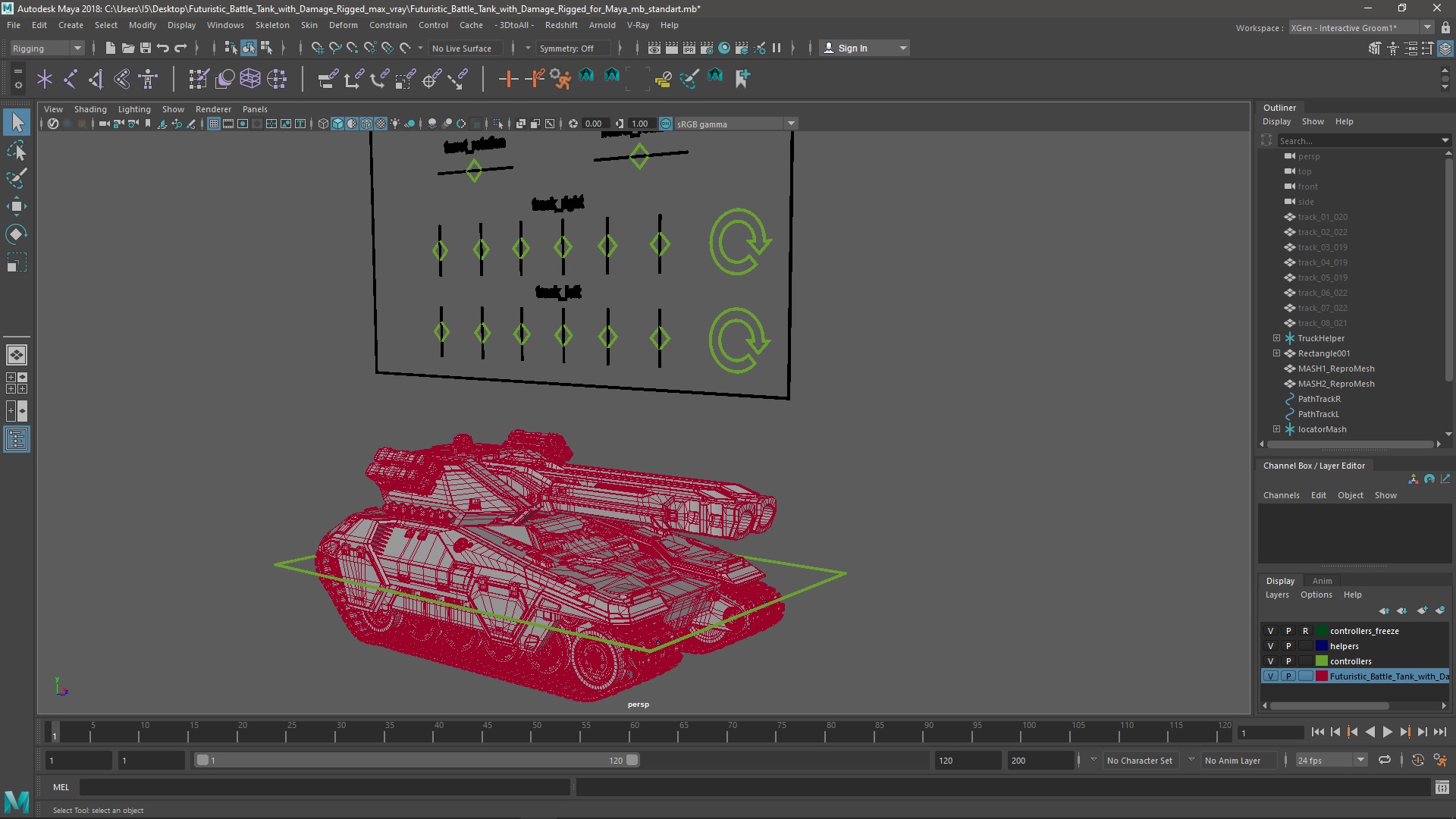Open the Sign In dropdown

(x=864, y=48)
